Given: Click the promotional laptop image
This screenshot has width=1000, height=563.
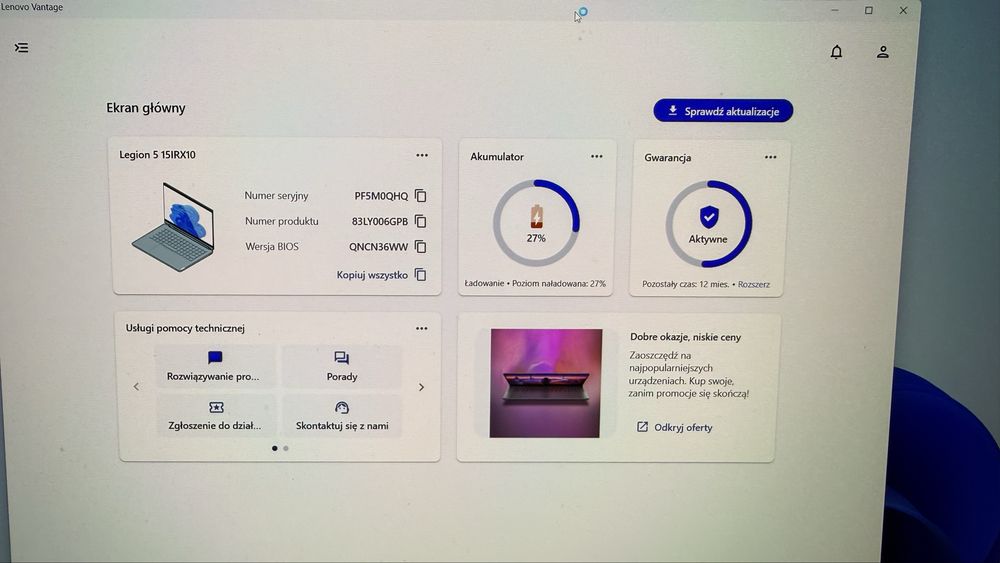Looking at the screenshot, I should click(546, 383).
